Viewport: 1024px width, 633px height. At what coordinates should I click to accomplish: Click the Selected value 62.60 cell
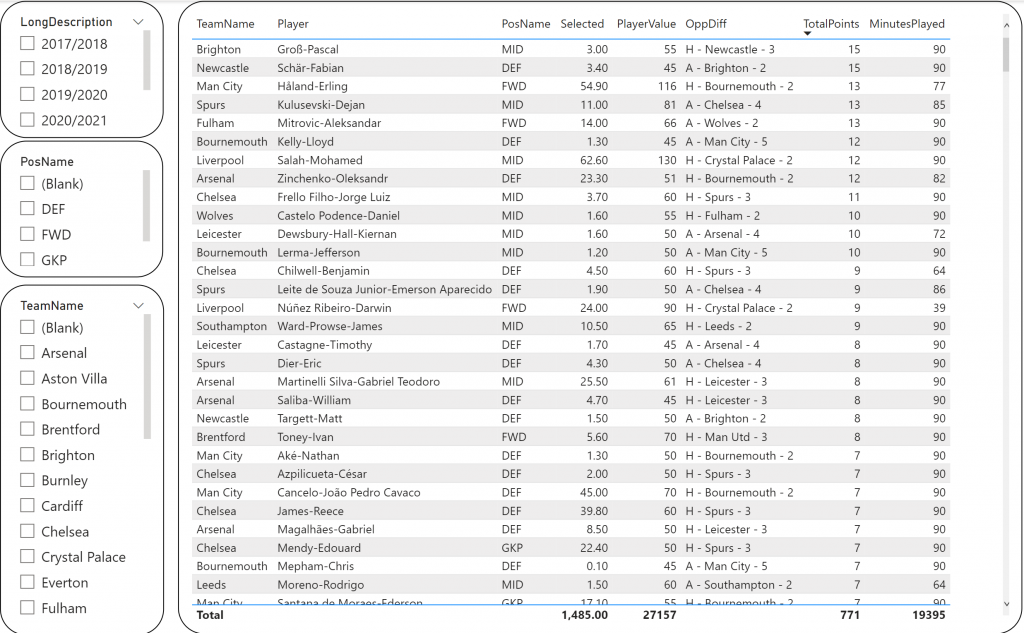(x=594, y=160)
